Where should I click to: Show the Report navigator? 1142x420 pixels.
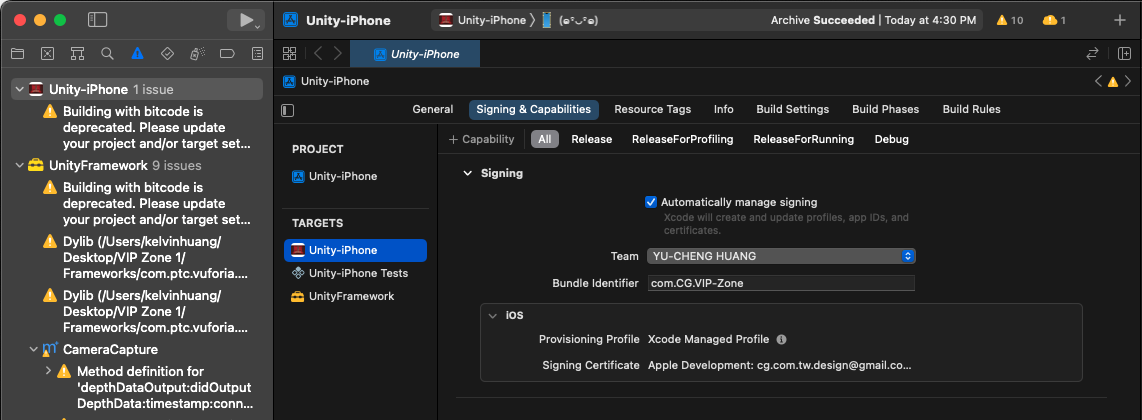pos(257,53)
